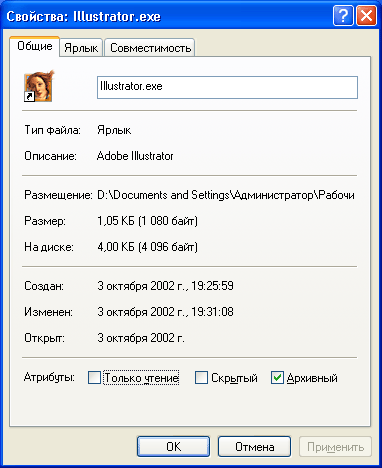Confirm with the OK button
This screenshot has width=382, height=468.
tap(173, 447)
